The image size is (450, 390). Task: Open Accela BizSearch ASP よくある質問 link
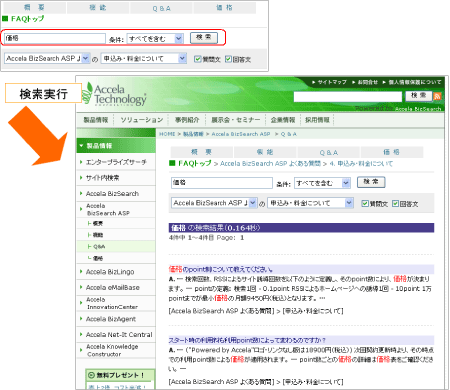click(270, 164)
